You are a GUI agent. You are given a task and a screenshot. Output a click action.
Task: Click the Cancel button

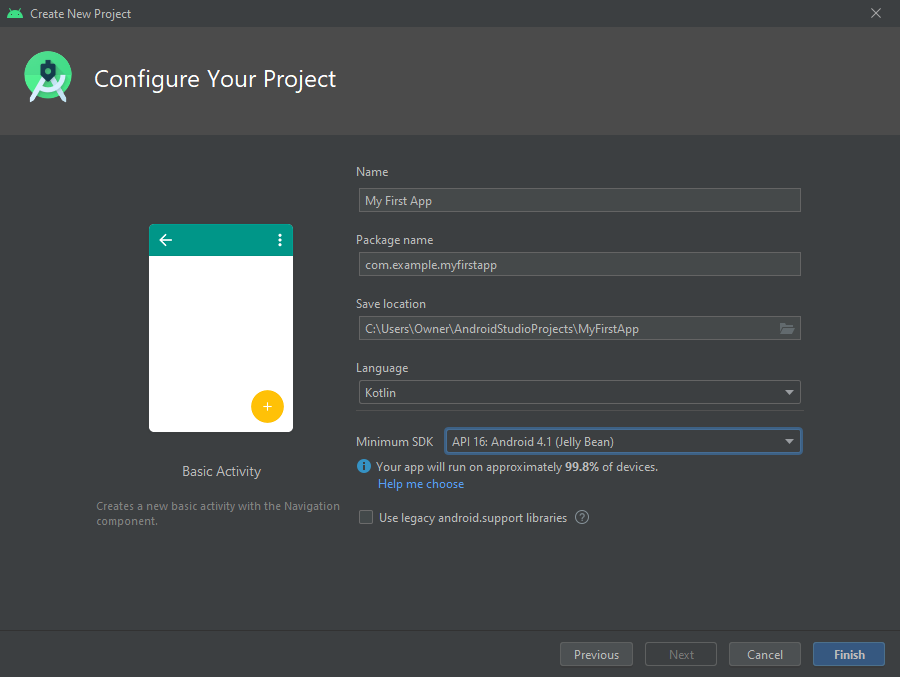coord(764,654)
